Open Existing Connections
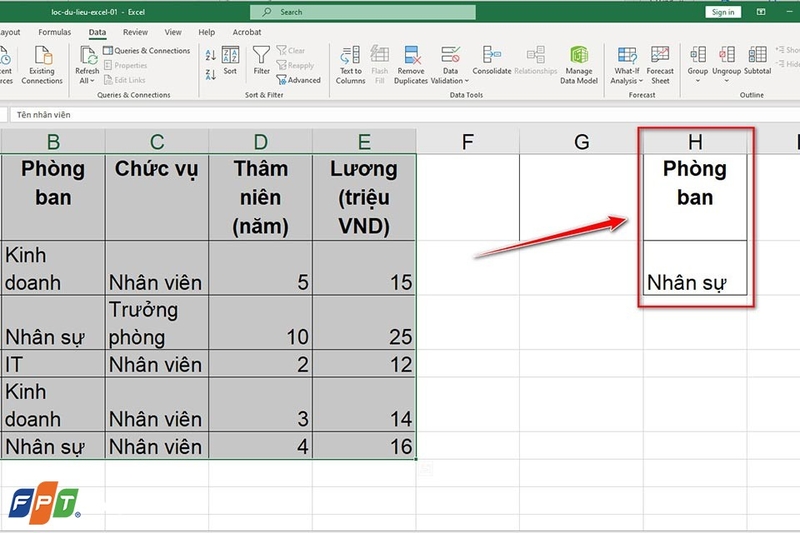 pyautogui.click(x=42, y=65)
